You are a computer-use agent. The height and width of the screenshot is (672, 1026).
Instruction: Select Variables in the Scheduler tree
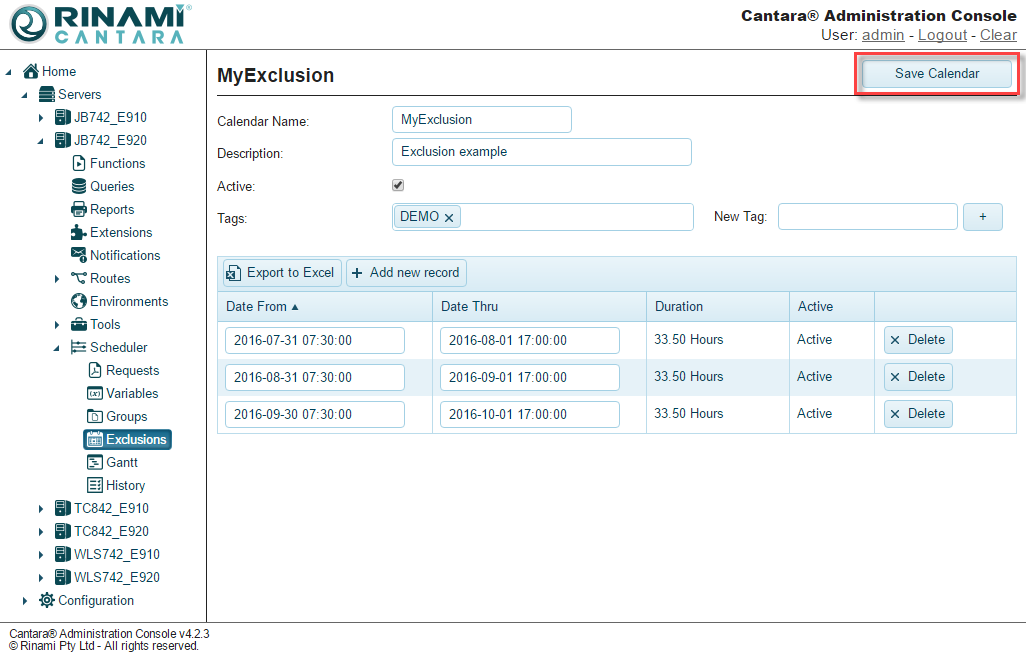(132, 393)
